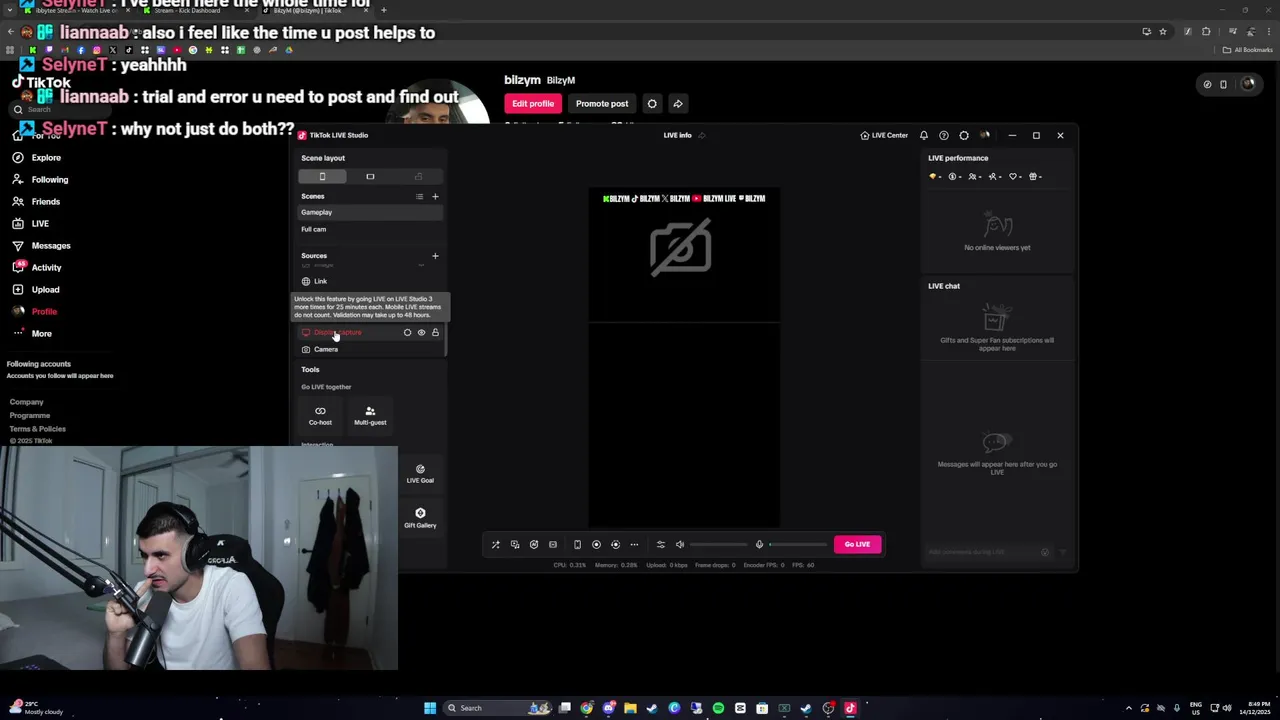Viewport: 1280px width, 720px height.
Task: Open new followers metric dropdown
Action: [995, 177]
